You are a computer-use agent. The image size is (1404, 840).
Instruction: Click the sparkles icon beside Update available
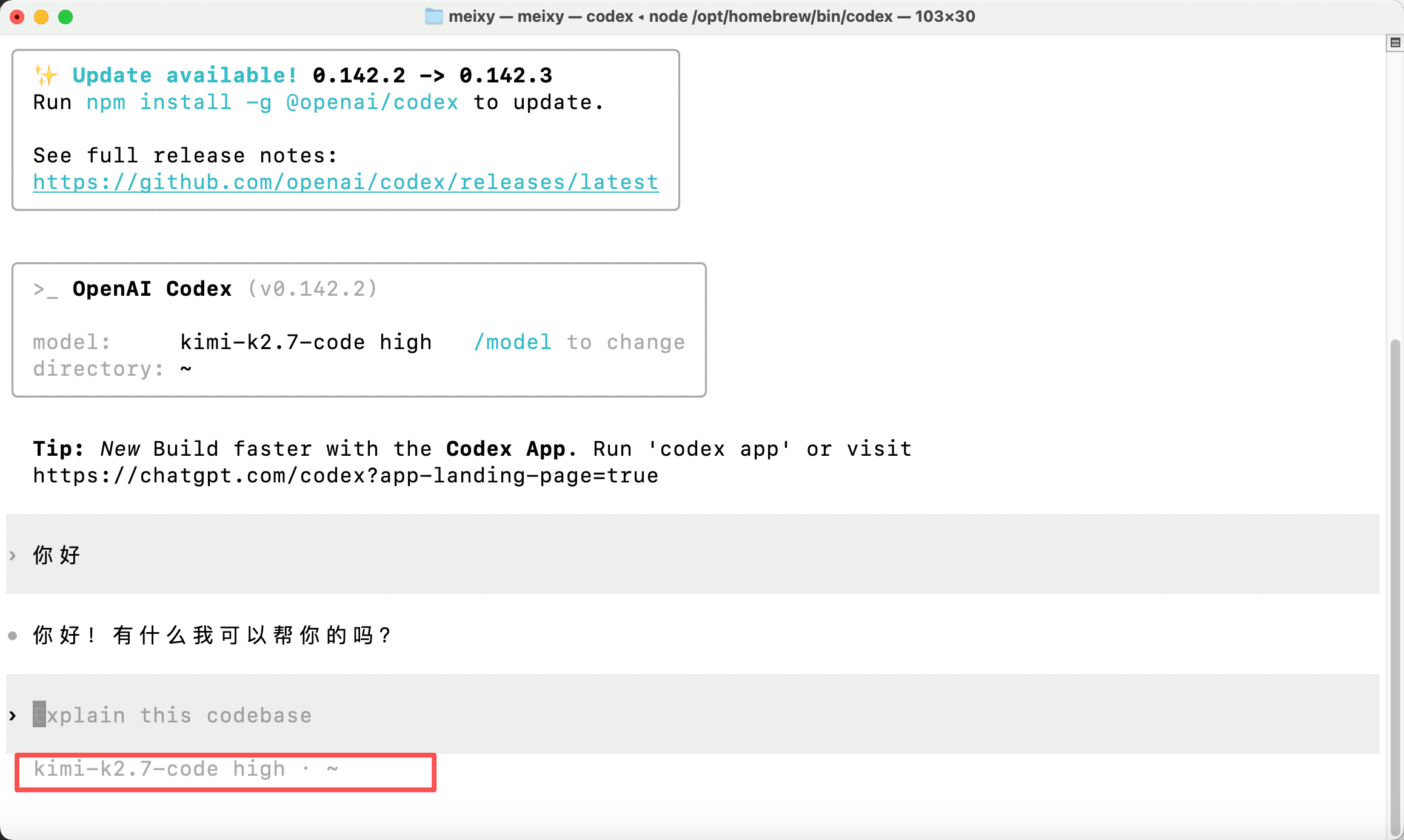pos(45,75)
